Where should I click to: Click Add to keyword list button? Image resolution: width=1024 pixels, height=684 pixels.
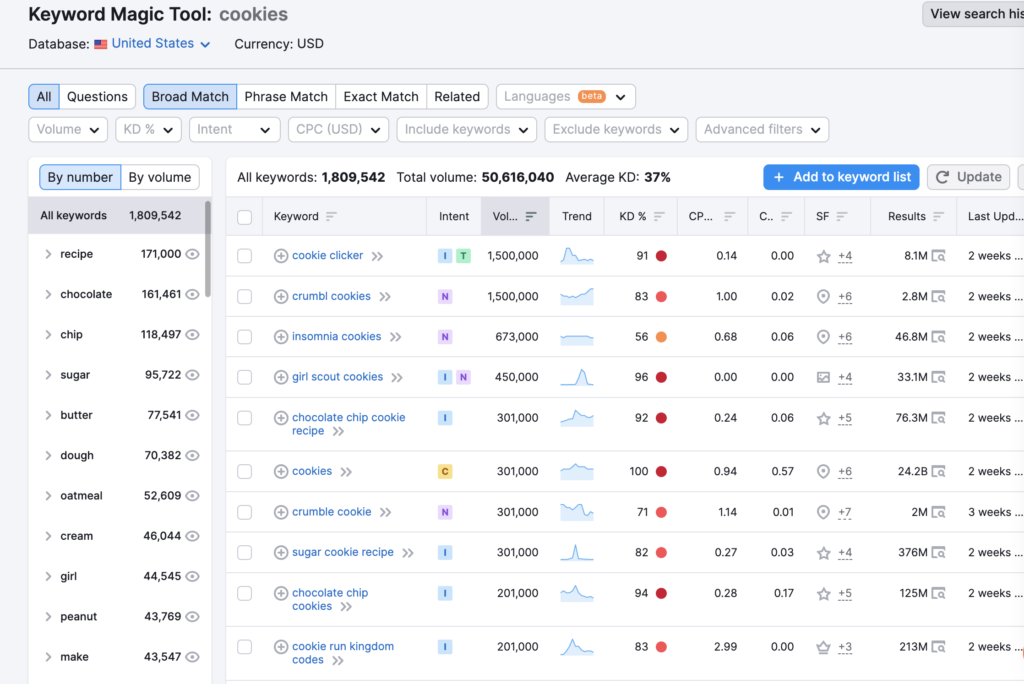pos(841,177)
